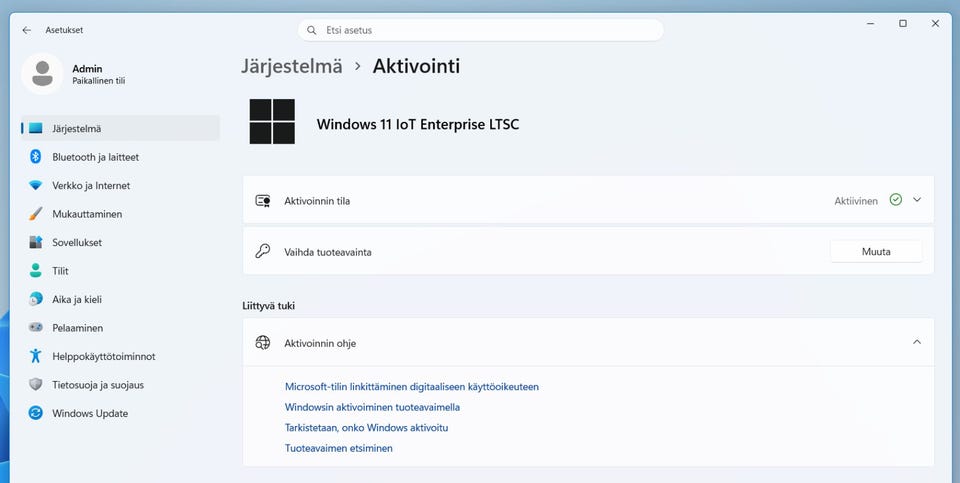960x483 pixels.
Task: Click the Aktiivinen status text
Action: [856, 201]
